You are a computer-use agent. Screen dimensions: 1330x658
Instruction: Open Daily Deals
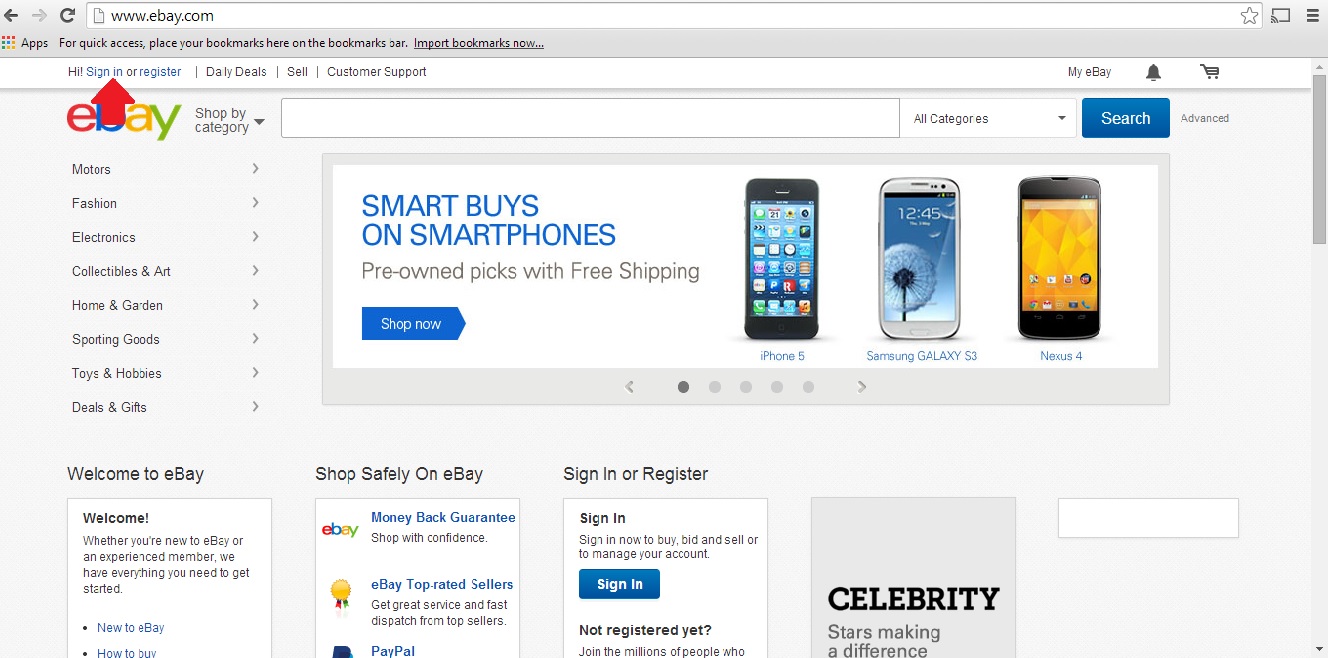coord(236,71)
